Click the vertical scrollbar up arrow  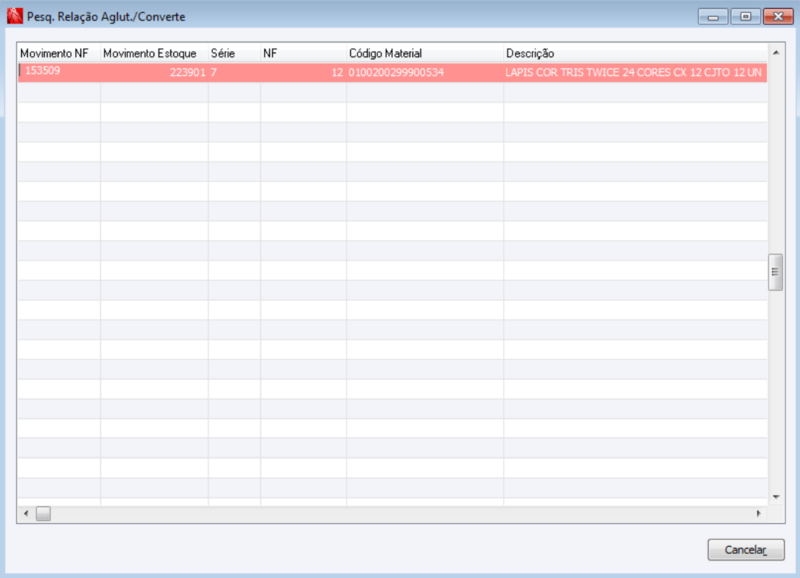[776, 53]
